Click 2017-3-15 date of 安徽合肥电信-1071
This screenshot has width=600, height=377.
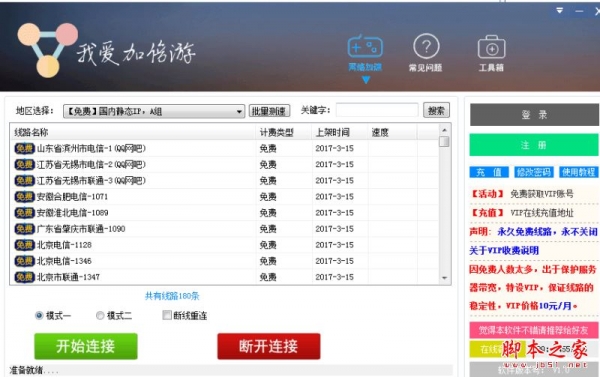click(334, 197)
